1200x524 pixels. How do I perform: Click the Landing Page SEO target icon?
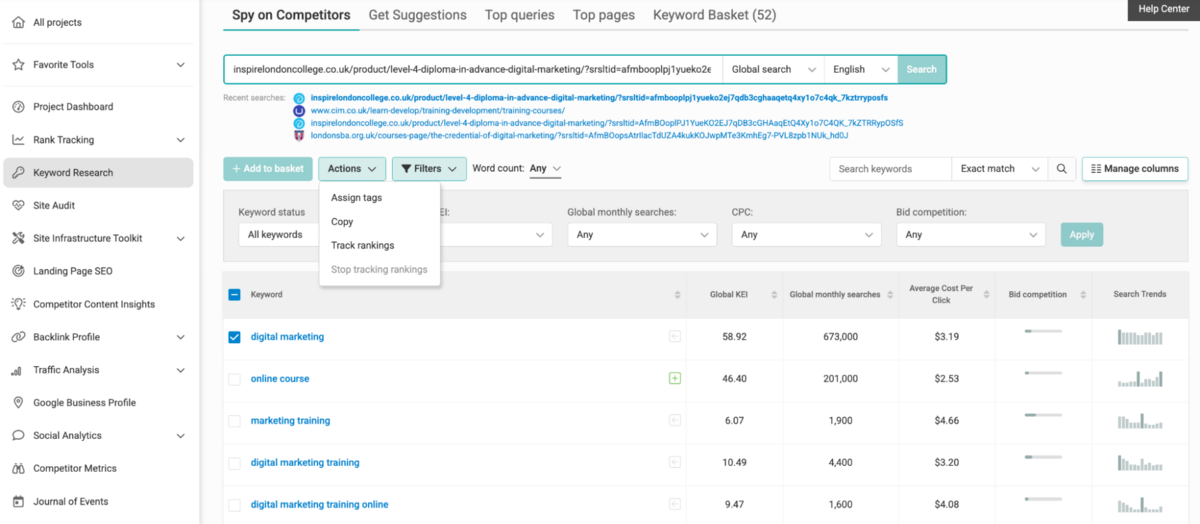point(18,271)
